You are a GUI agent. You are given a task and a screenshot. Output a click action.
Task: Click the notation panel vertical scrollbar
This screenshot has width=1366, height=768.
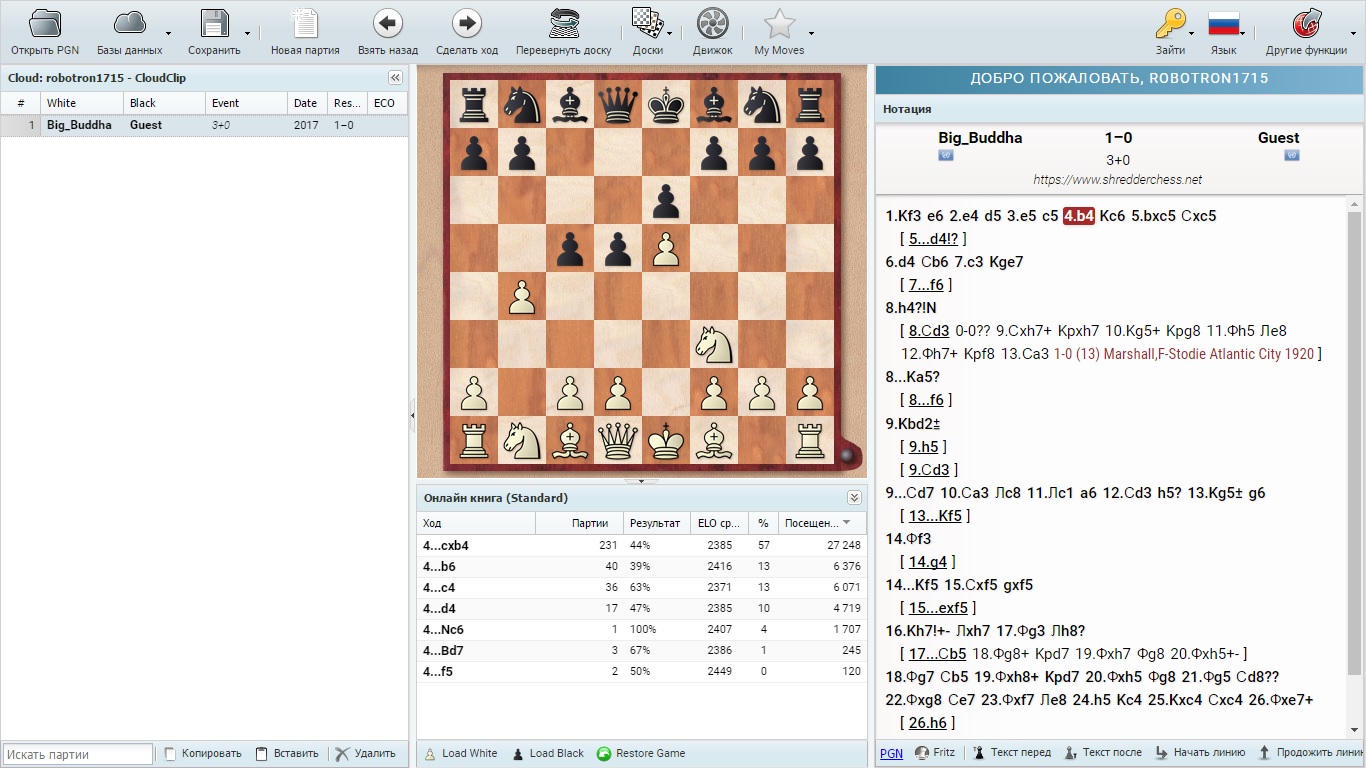click(x=1354, y=440)
